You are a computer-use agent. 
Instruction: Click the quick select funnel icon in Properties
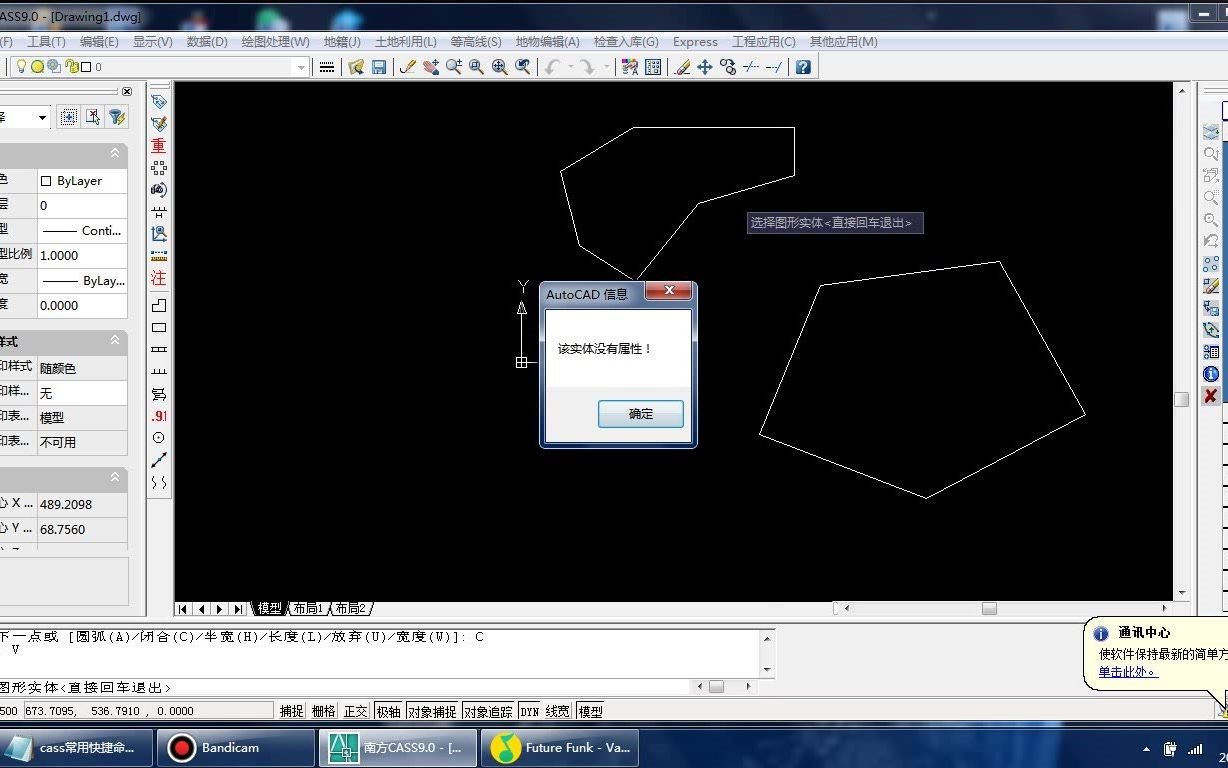[118, 117]
